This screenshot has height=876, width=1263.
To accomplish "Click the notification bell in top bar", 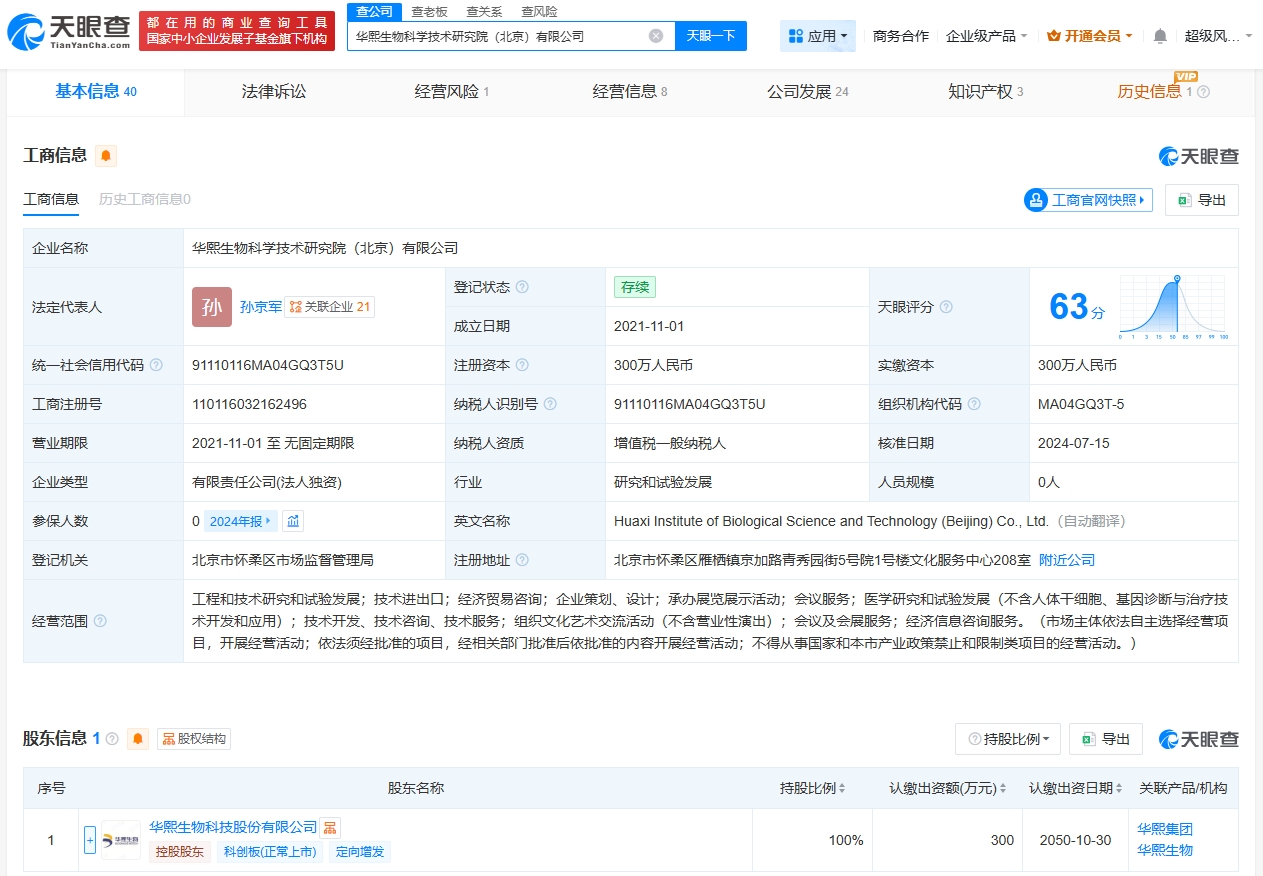I will pyautogui.click(x=1158, y=35).
